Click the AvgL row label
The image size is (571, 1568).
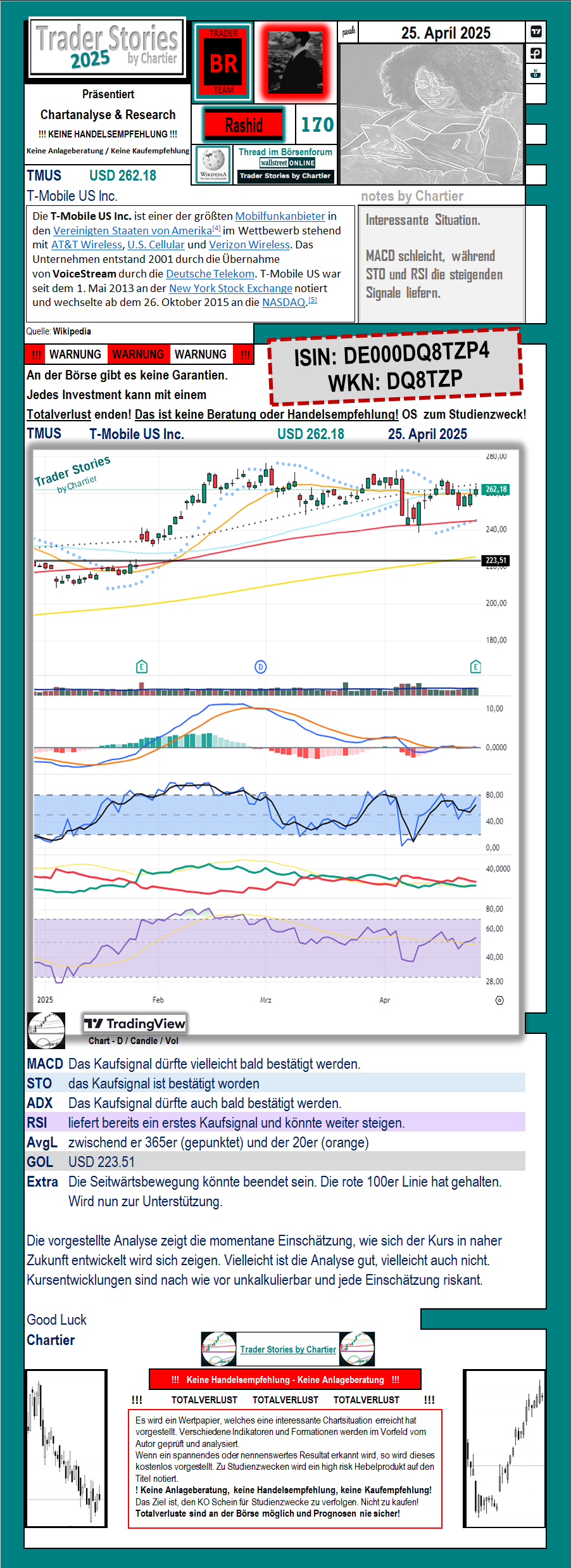tap(42, 1142)
